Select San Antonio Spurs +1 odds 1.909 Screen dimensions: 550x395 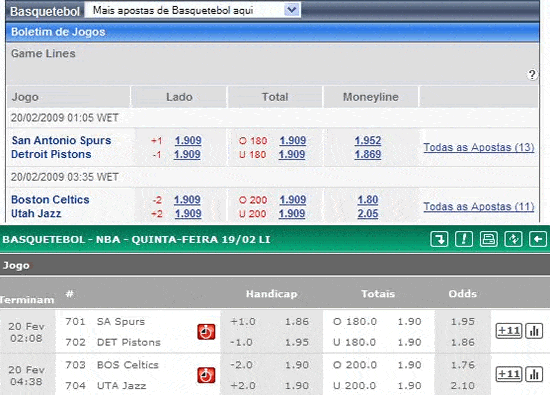pyautogui.click(x=188, y=140)
